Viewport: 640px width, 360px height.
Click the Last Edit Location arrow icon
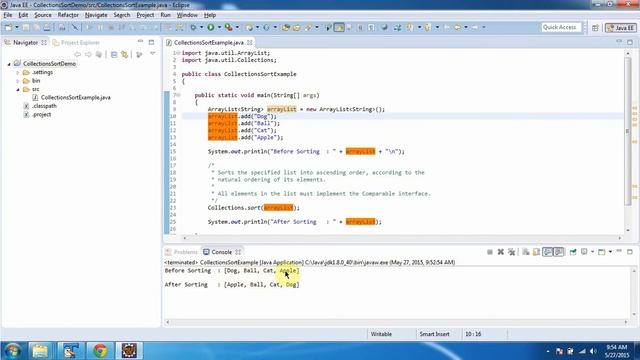pyautogui.click(x=446, y=27)
